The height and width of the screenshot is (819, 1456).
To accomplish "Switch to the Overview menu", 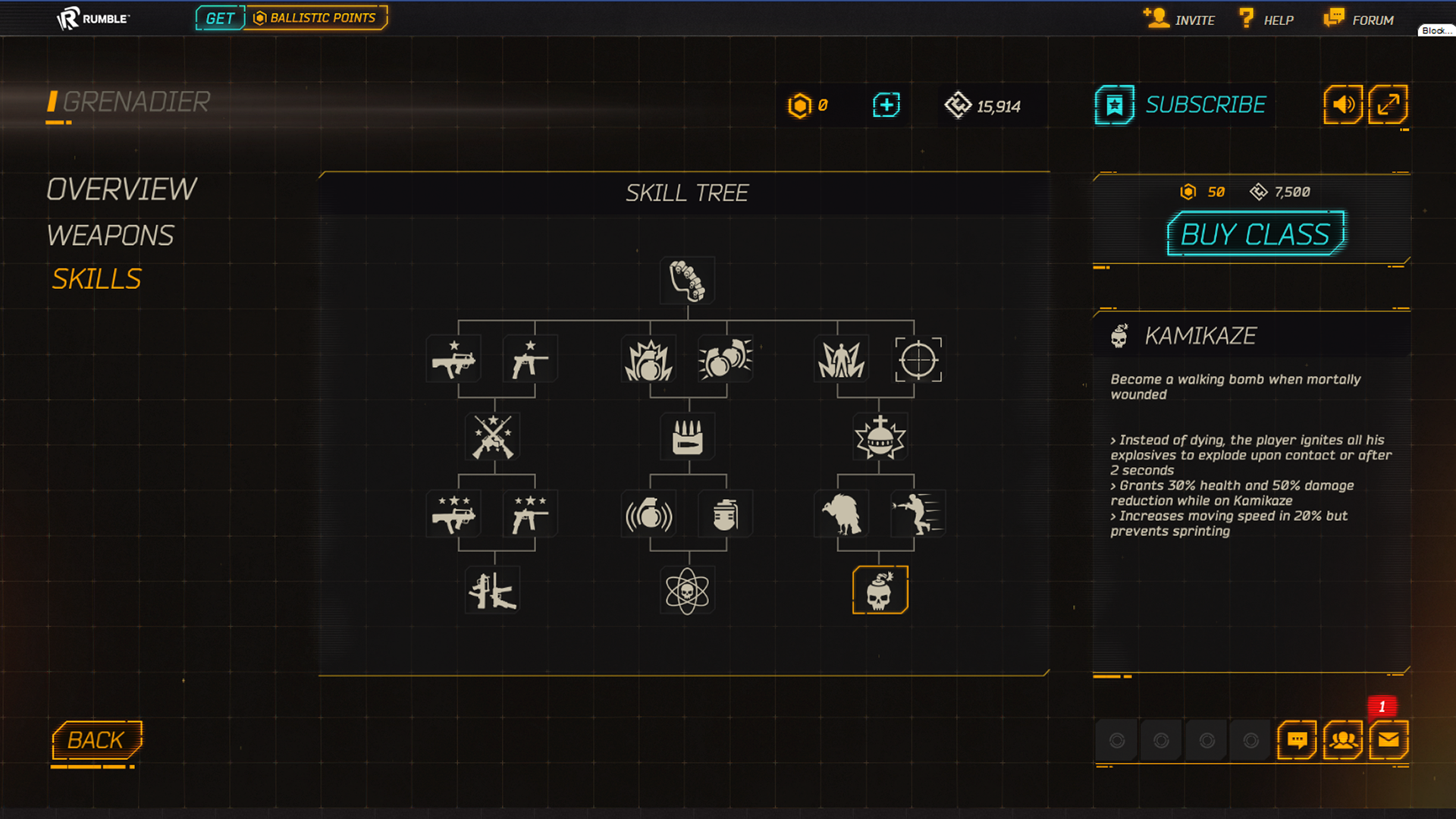I will tap(121, 190).
